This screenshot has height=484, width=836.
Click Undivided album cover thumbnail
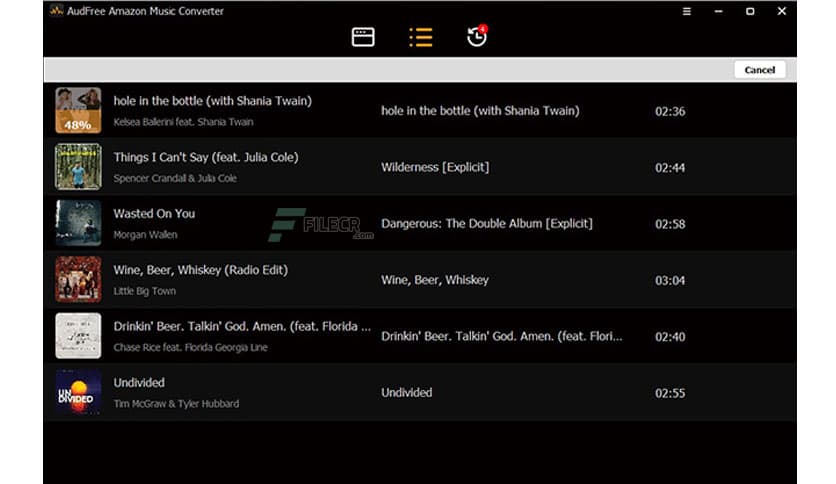pyautogui.click(x=78, y=392)
